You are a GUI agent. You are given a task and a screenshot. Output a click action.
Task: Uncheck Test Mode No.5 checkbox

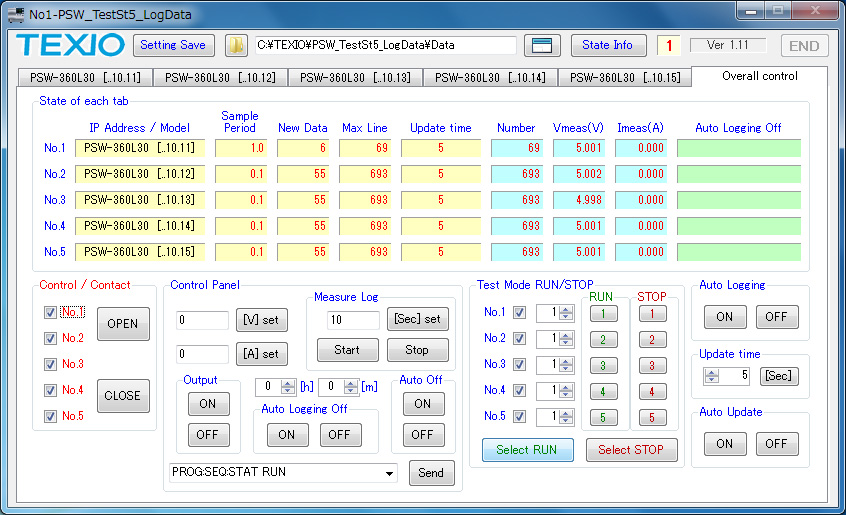(520, 416)
